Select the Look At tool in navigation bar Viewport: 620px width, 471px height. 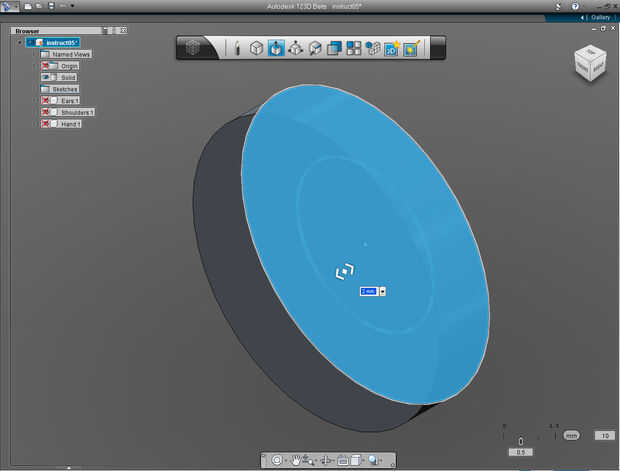(326, 460)
